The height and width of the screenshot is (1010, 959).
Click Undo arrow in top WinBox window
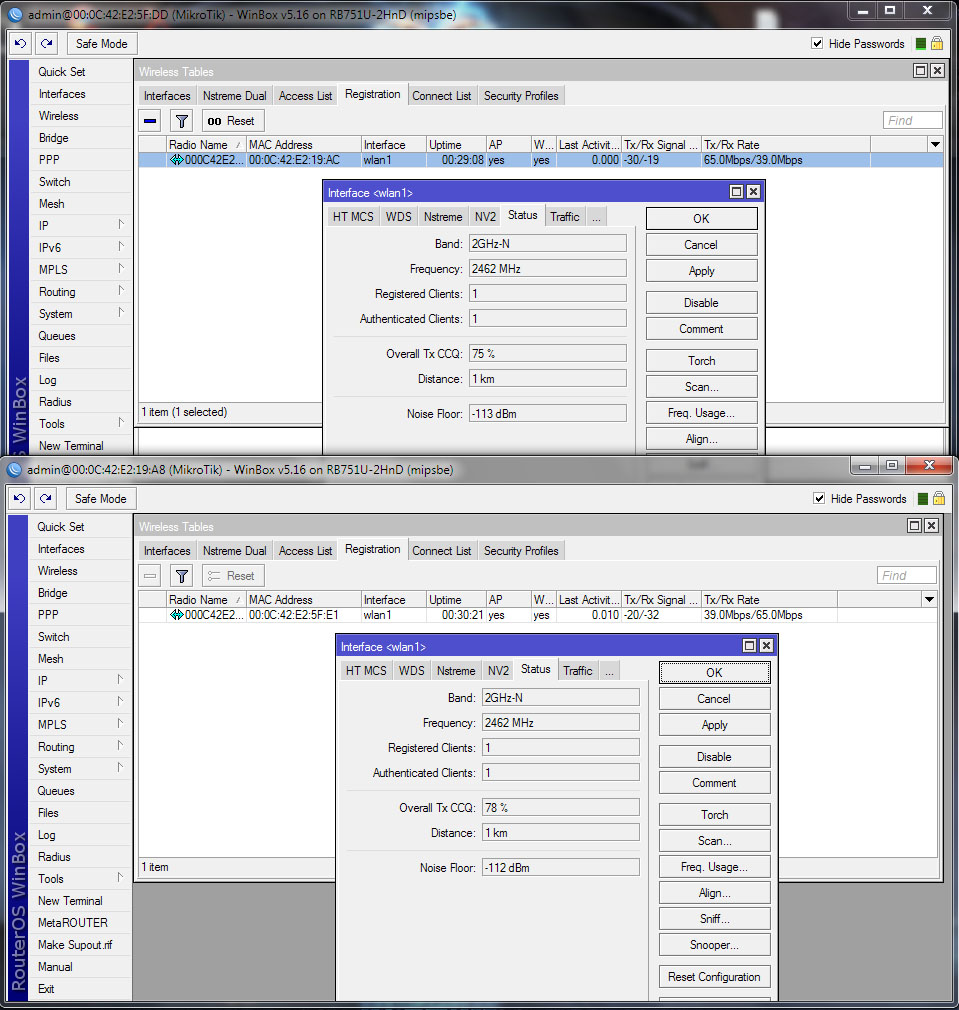[21, 44]
